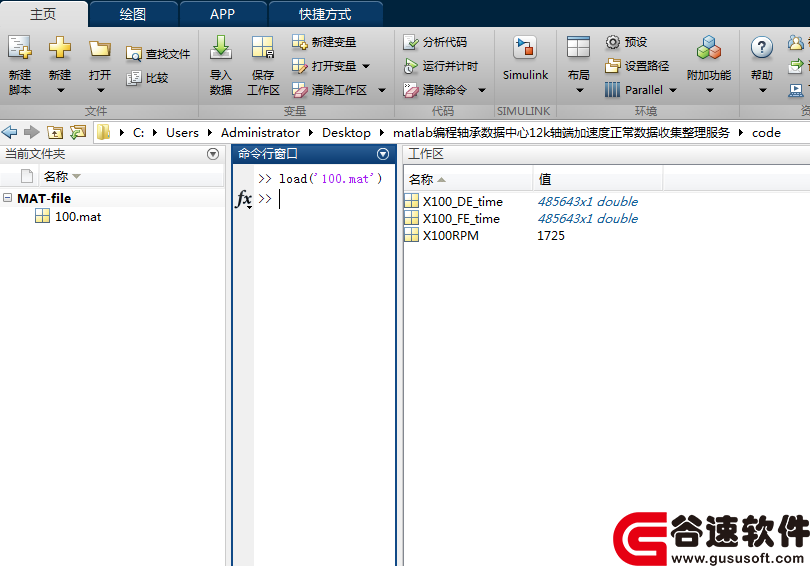Open dropdown arrow under New (新建)
The width and height of the screenshot is (810, 566).
tap(60, 91)
